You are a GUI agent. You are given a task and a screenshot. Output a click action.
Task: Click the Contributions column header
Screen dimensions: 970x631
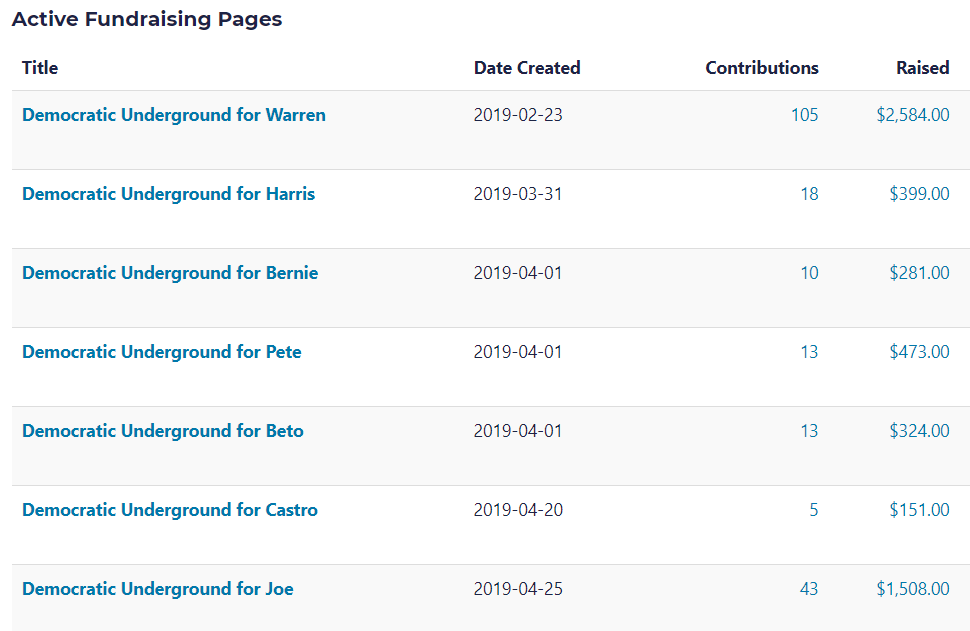tap(762, 68)
